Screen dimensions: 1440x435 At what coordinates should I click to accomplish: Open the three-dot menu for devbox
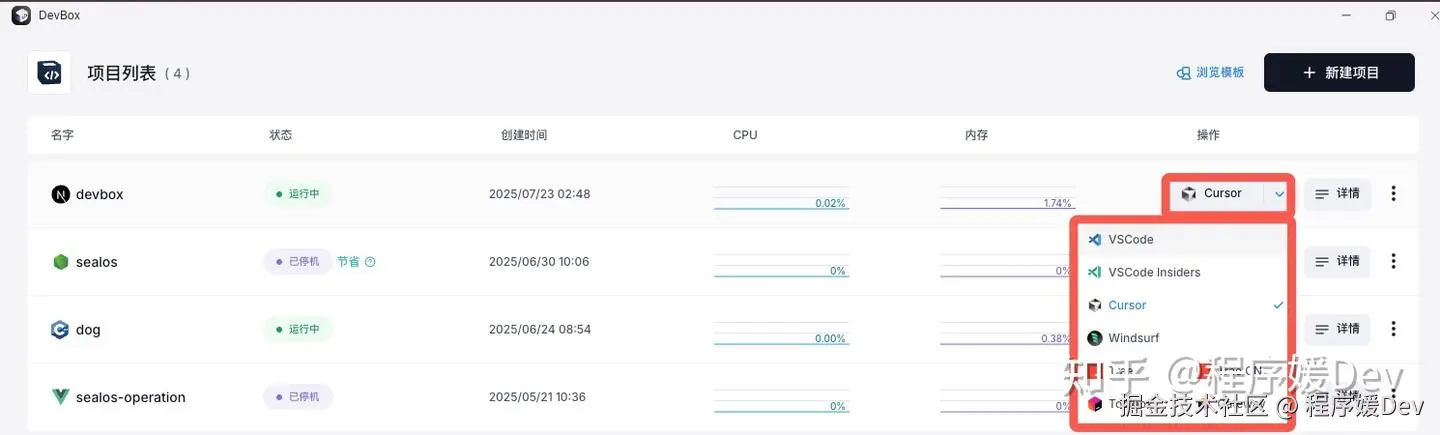[x=1393, y=194]
